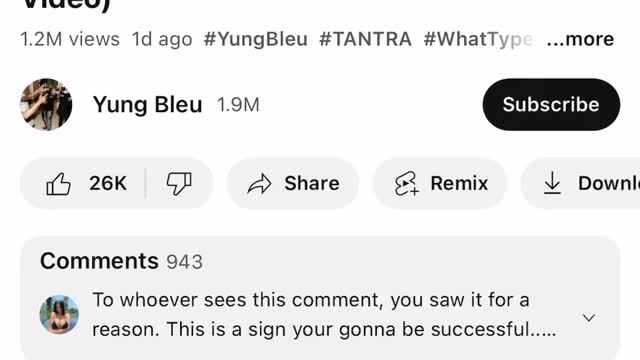The image size is (640, 360).
Task: Tap the top comment text preview
Action: [x=324, y=315]
